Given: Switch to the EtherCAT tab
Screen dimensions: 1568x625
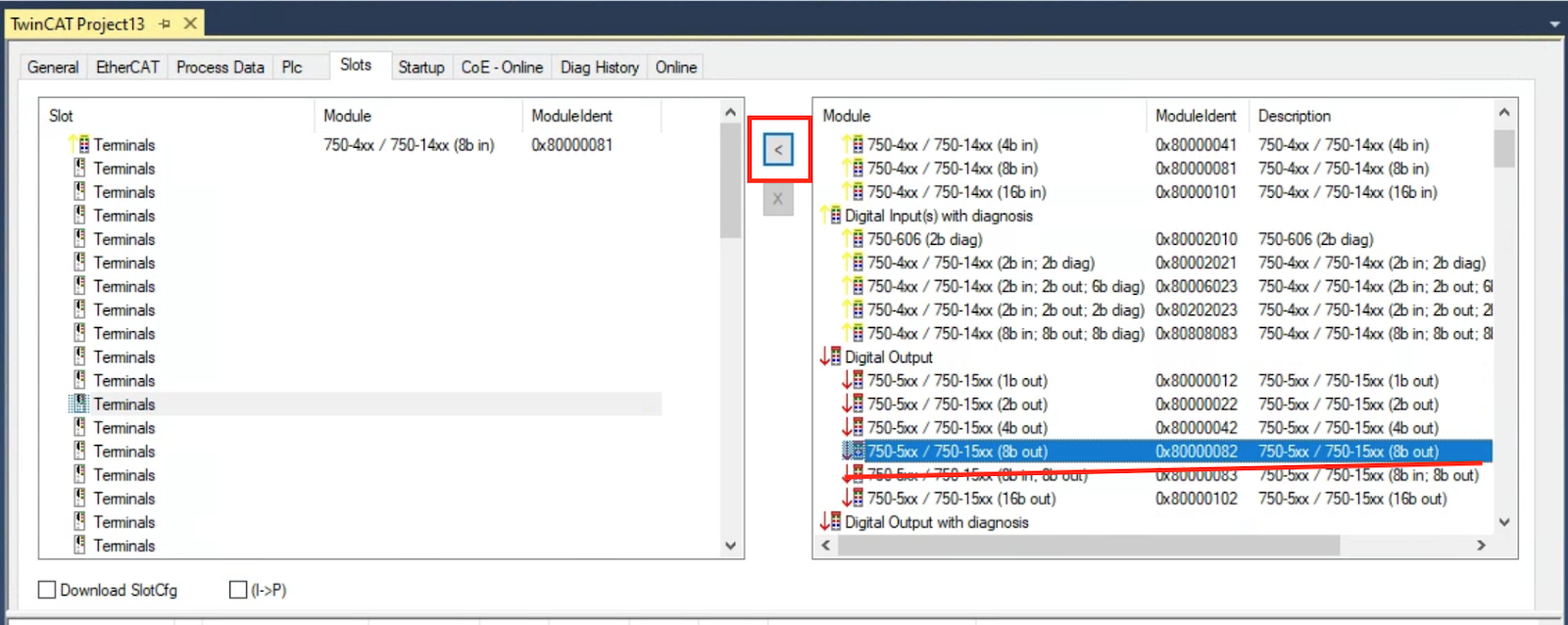Looking at the screenshot, I should pos(127,68).
